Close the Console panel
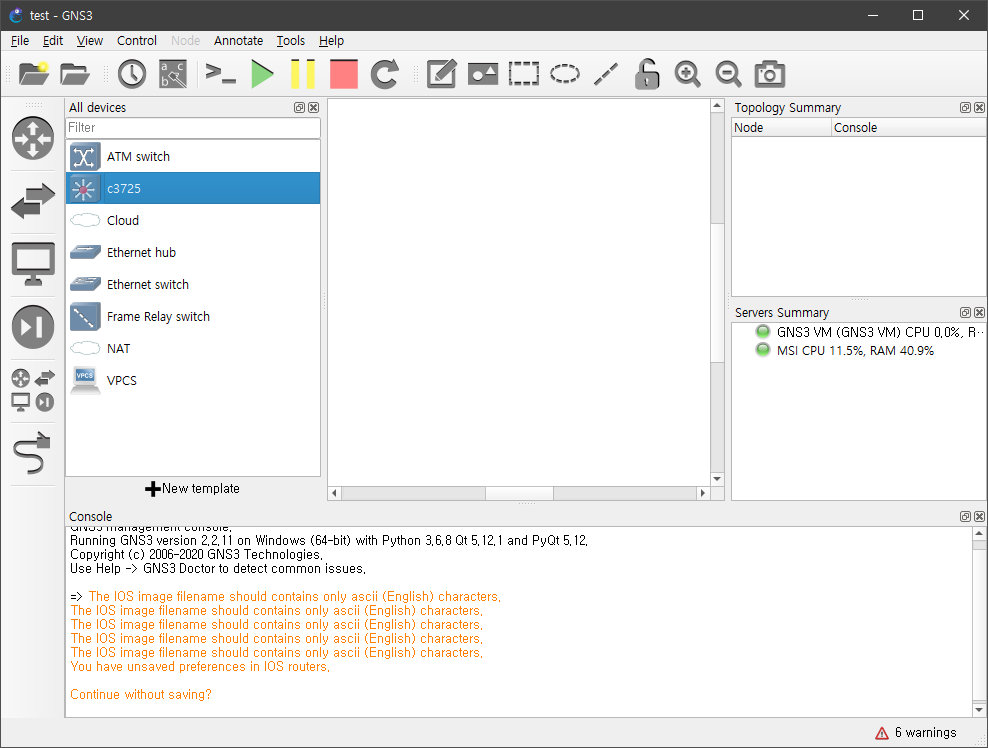This screenshot has height=748, width=988. pos(979,517)
